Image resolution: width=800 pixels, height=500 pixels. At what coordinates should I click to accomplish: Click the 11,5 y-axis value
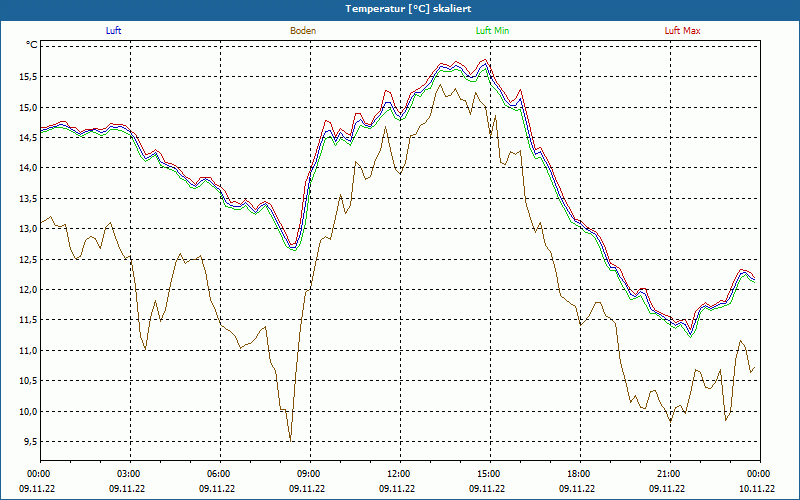tap(28, 320)
